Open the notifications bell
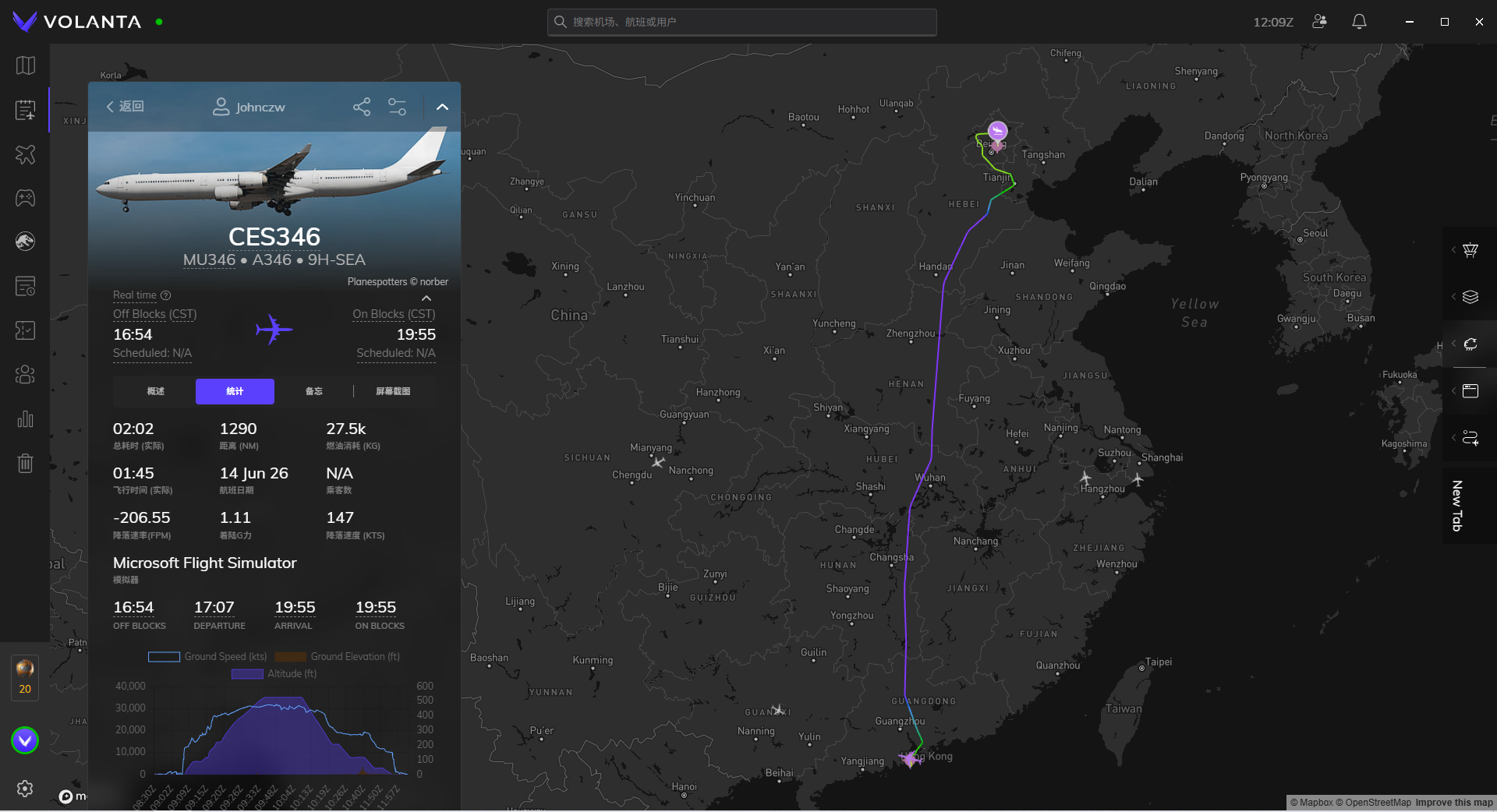1497x812 pixels. pos(1359,22)
